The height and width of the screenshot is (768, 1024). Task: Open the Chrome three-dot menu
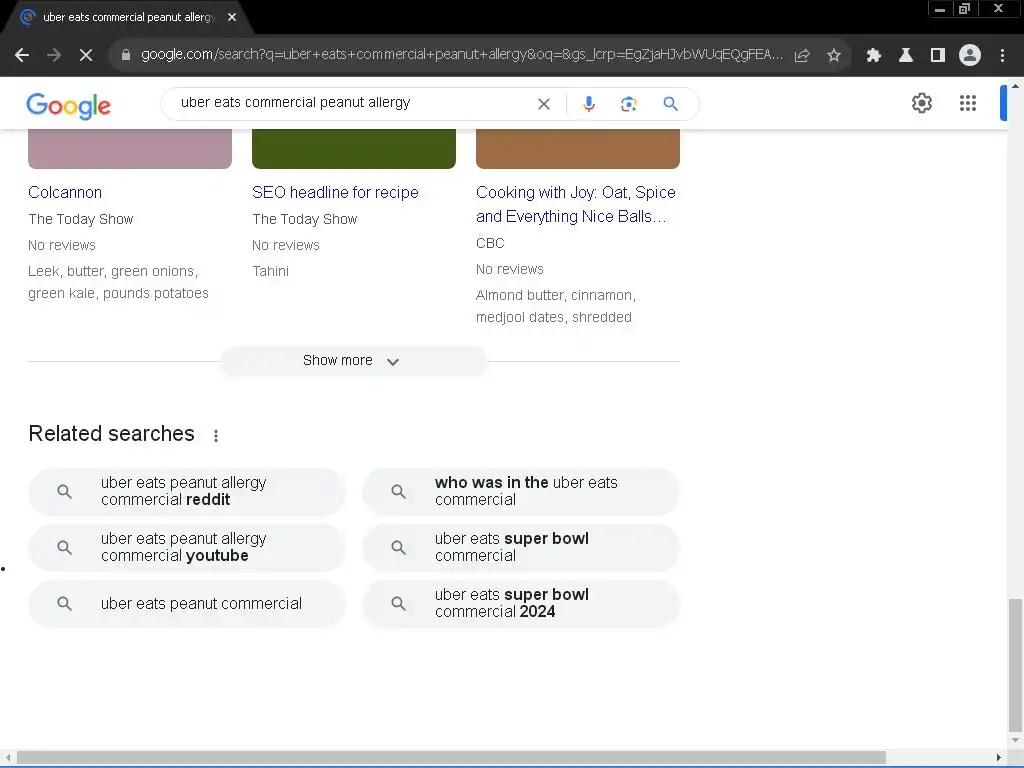[x=1002, y=56]
